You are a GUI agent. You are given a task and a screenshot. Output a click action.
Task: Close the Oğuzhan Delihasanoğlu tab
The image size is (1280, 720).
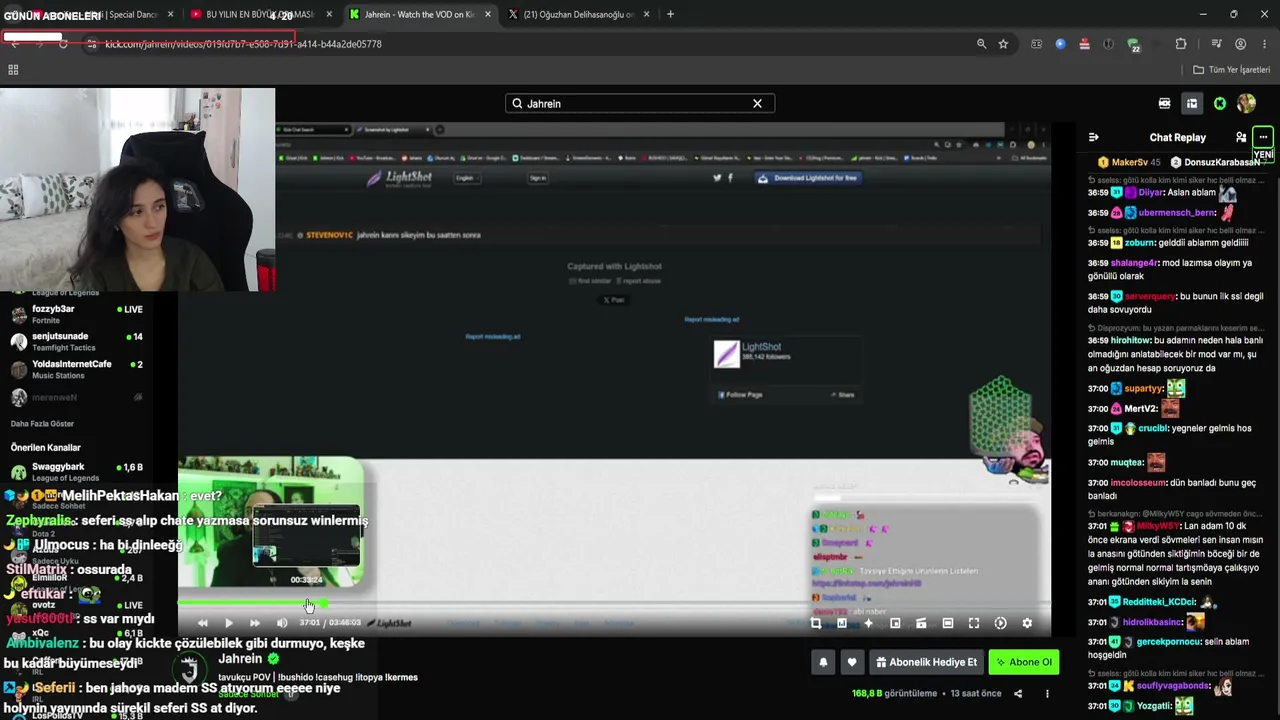646,15
